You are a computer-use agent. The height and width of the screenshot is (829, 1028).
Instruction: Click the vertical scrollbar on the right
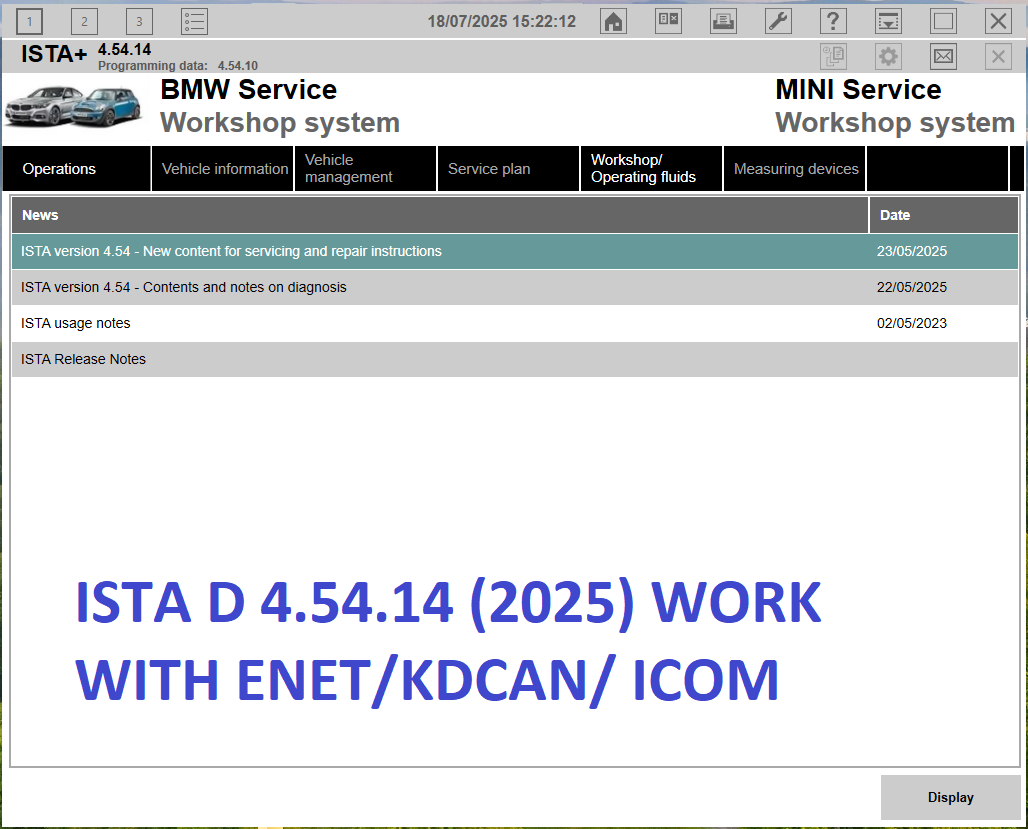tap(1023, 400)
